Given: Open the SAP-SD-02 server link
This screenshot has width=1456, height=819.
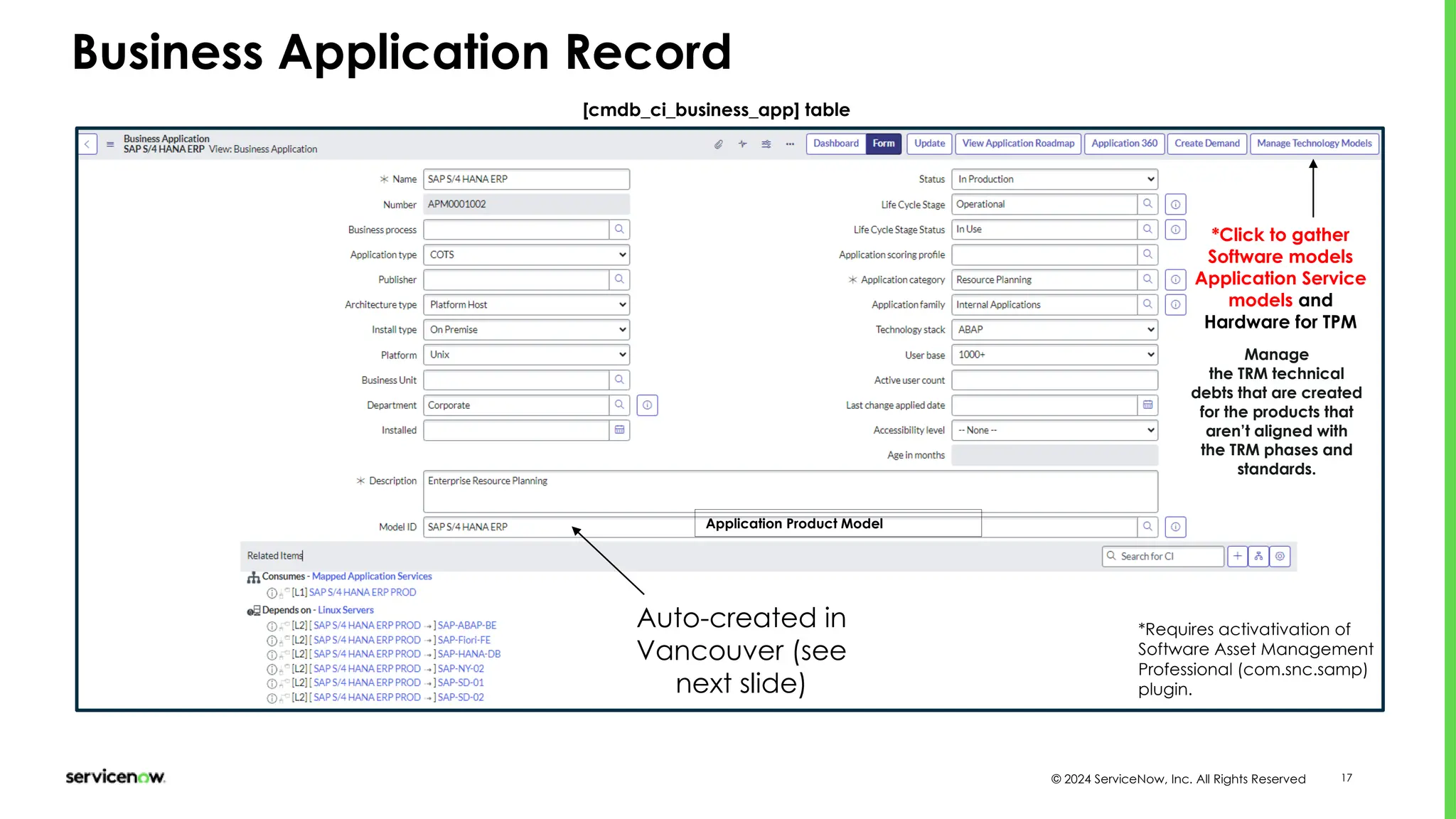Looking at the screenshot, I should 461,697.
